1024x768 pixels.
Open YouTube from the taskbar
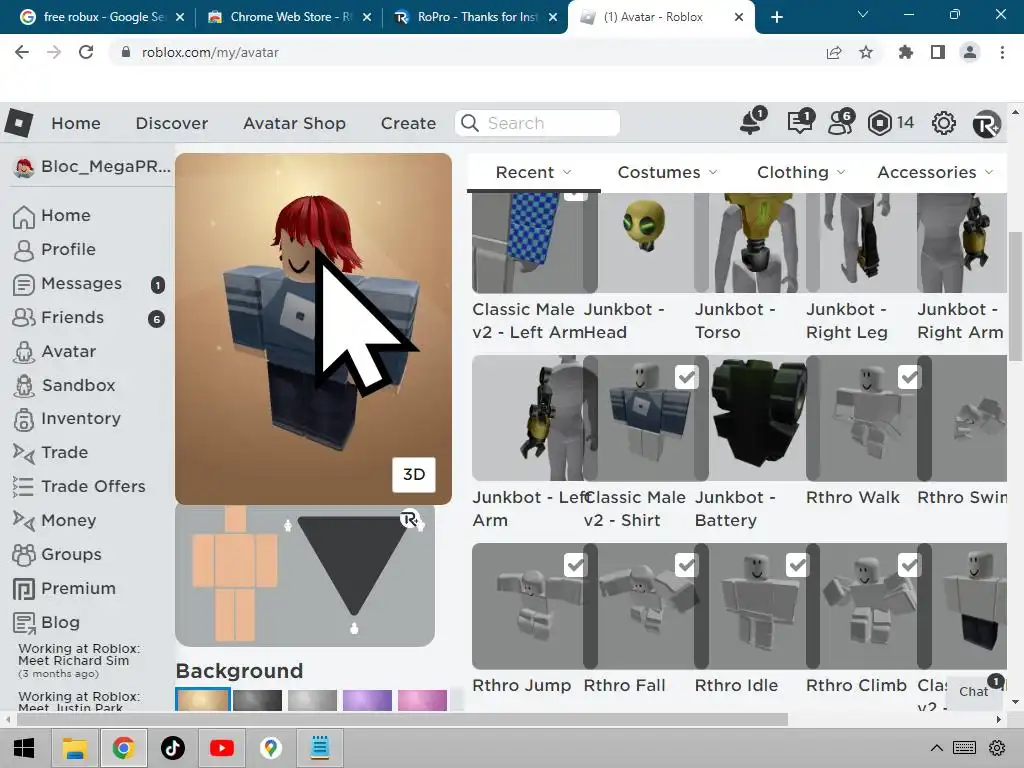(x=222, y=748)
